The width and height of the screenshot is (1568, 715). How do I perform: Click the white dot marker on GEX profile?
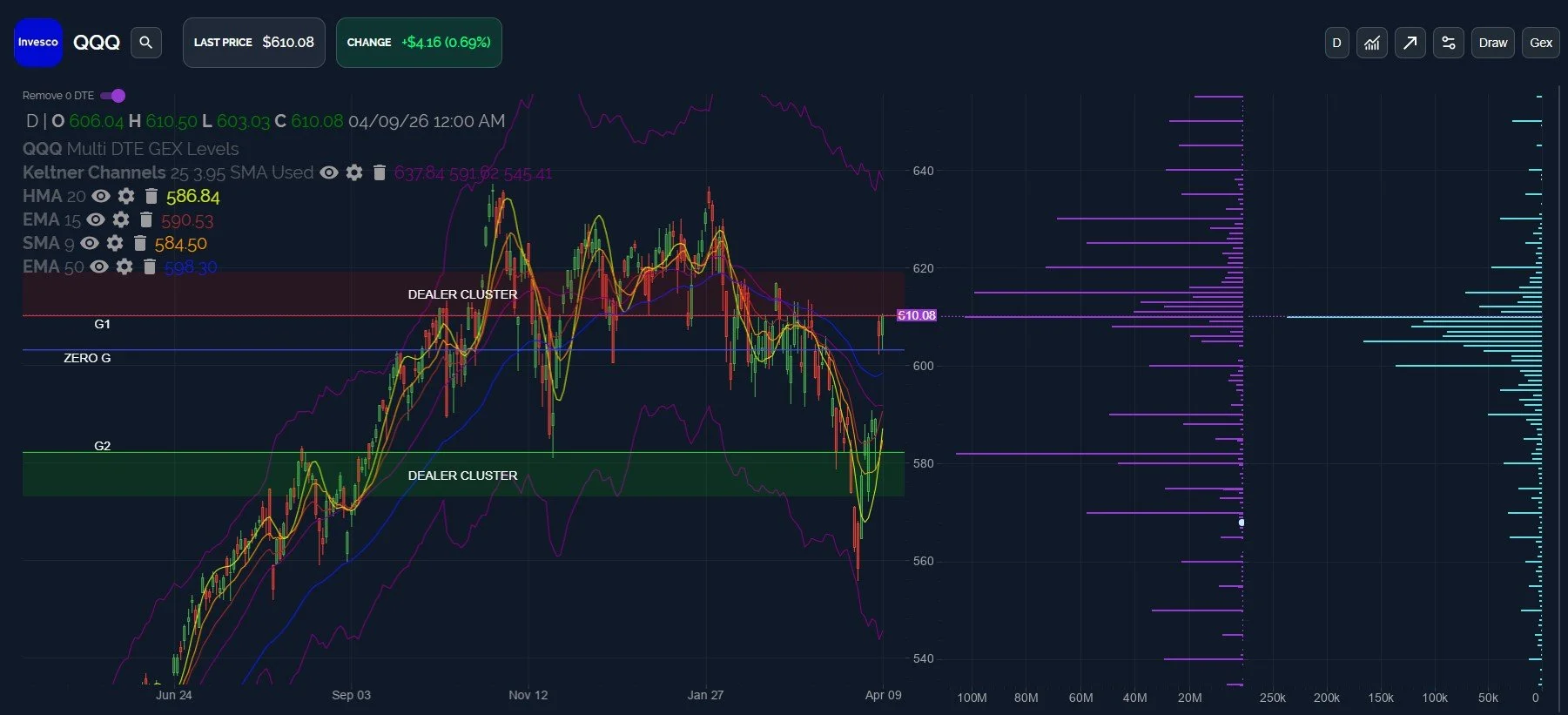1242,523
